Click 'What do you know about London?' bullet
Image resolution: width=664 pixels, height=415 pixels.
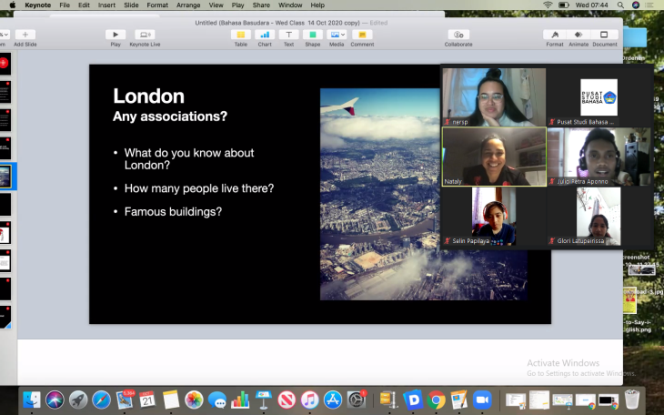189,159
